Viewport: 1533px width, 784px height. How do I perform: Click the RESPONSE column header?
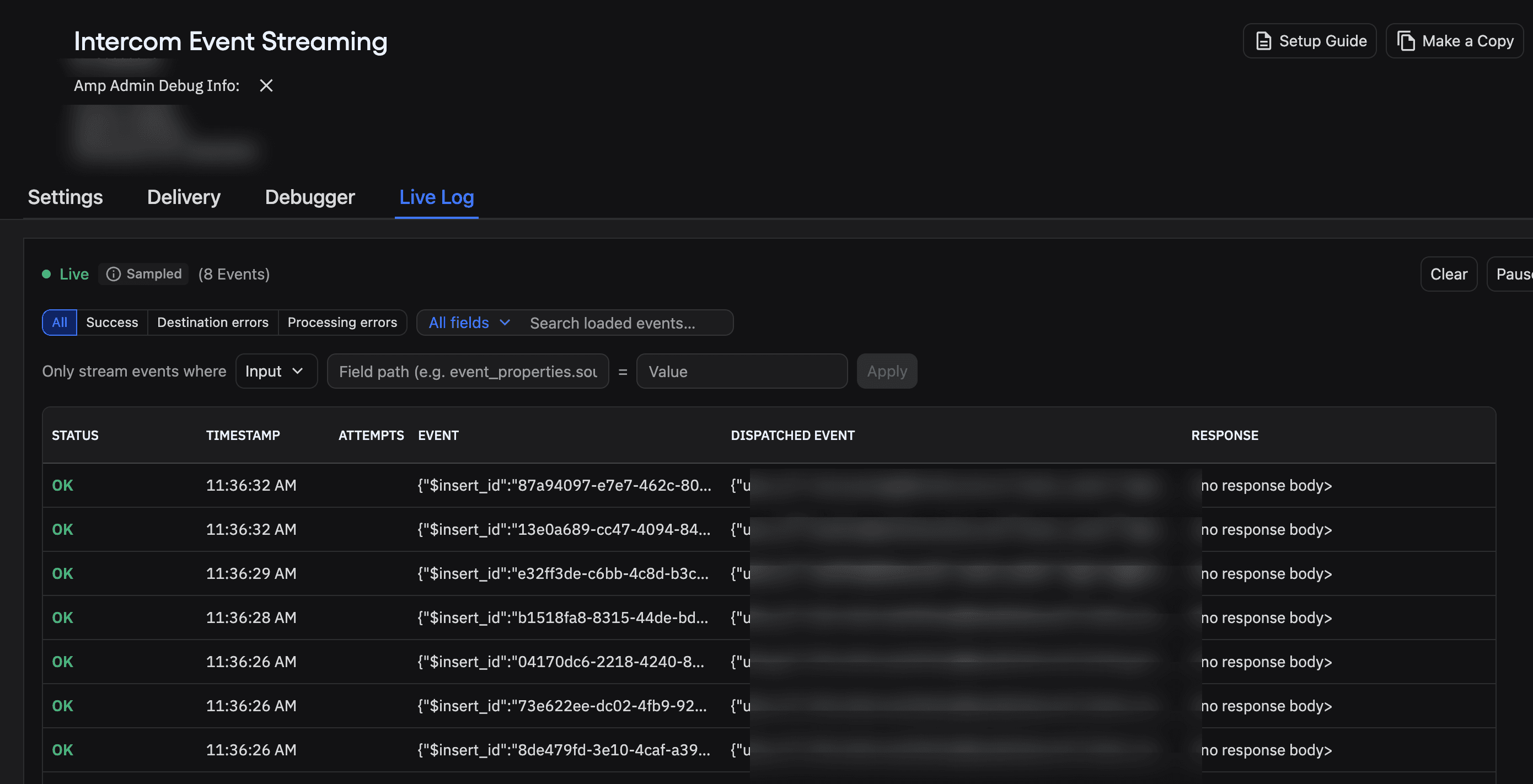pos(1224,436)
